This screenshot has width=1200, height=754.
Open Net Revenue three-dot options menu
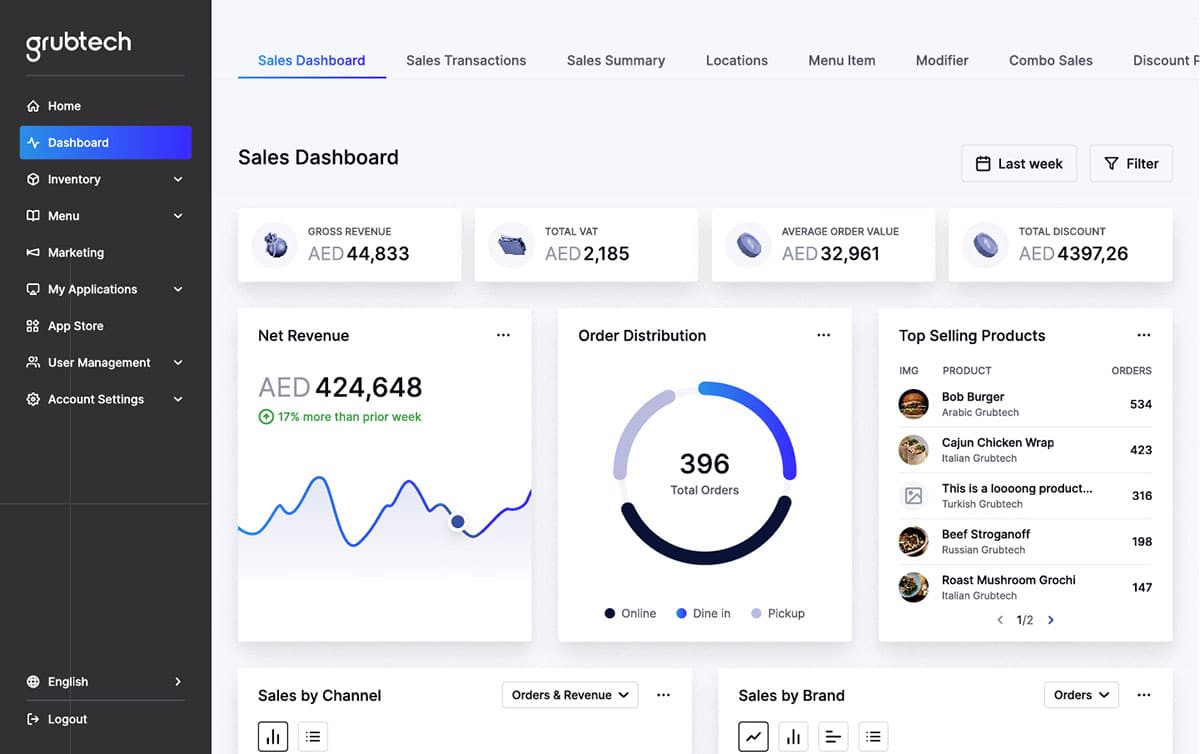coord(503,336)
